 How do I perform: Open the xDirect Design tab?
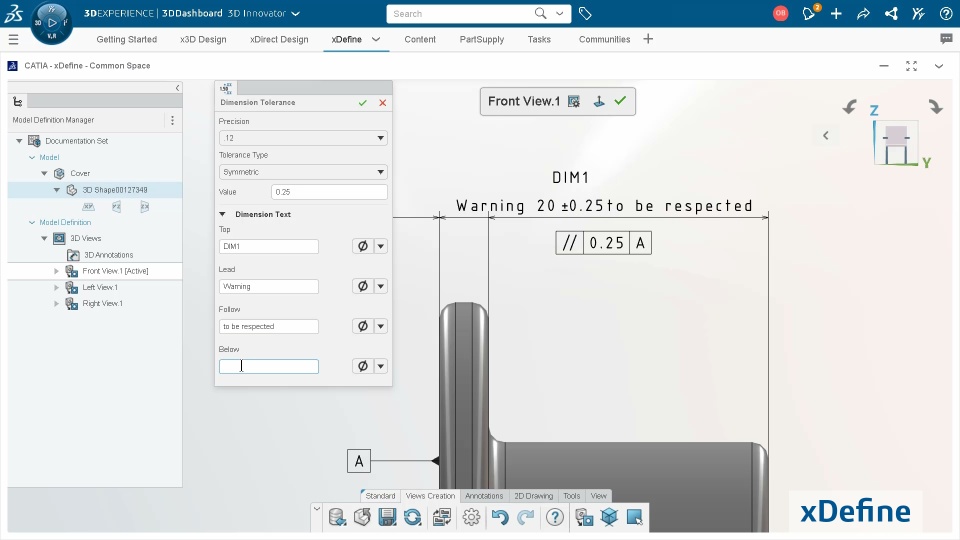tap(279, 39)
